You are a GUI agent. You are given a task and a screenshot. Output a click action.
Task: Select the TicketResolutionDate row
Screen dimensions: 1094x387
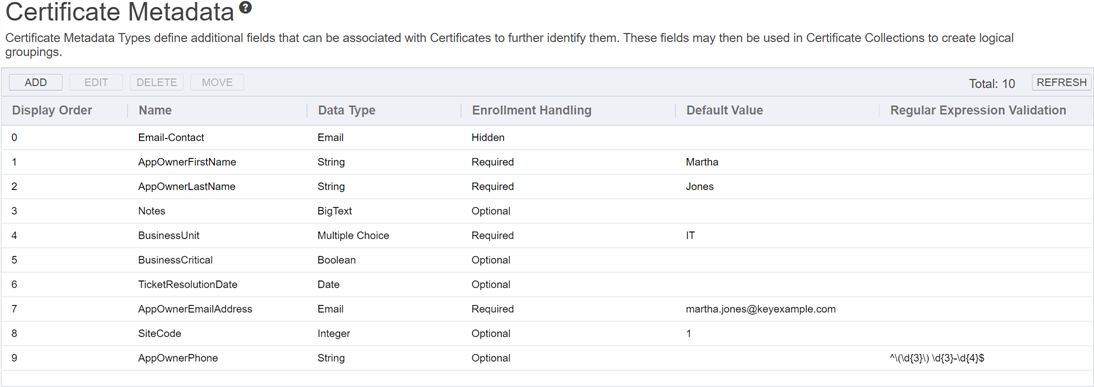click(547, 284)
